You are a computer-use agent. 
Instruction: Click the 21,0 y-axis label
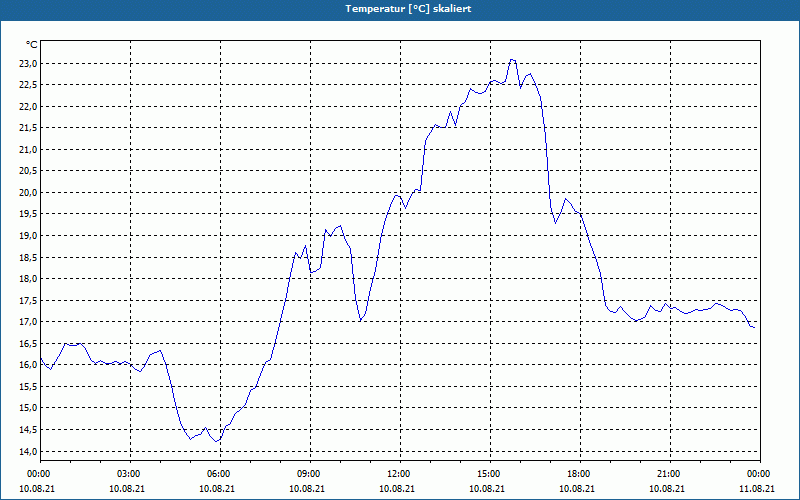(28, 149)
